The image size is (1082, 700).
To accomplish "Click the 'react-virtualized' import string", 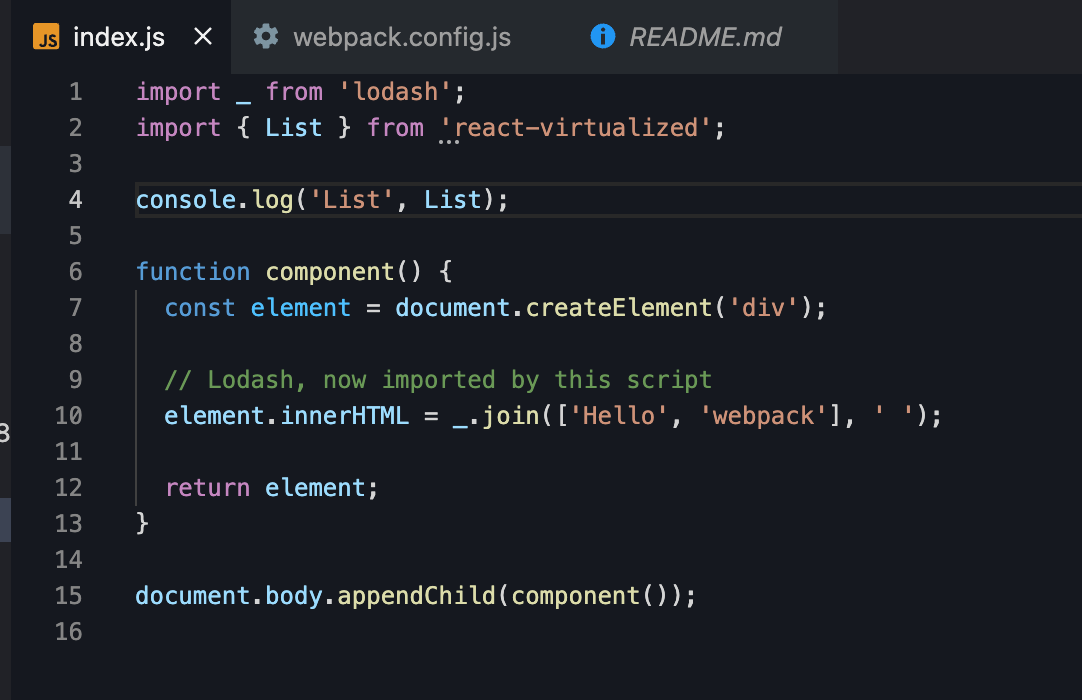I will tap(576, 128).
